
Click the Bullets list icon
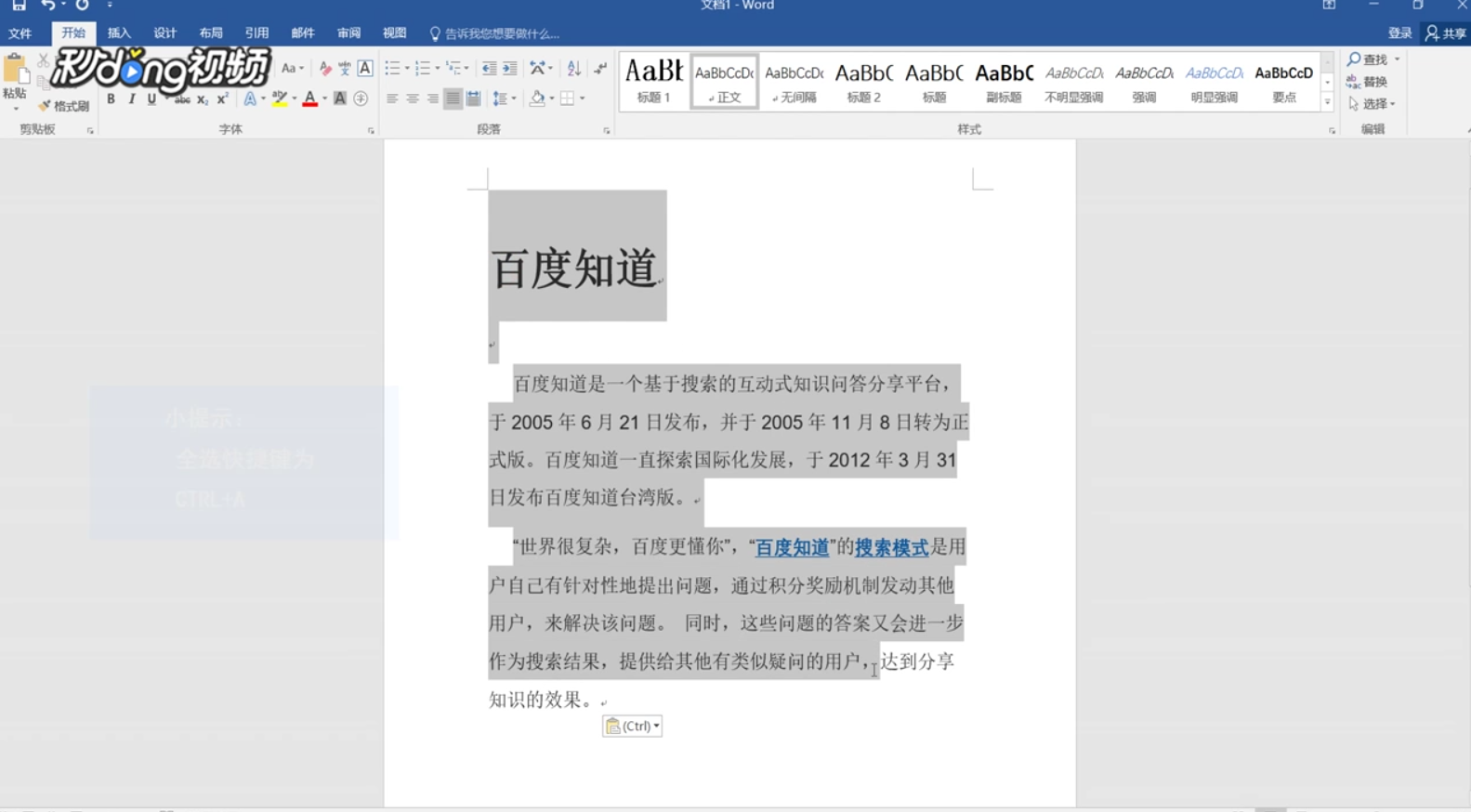tap(392, 69)
